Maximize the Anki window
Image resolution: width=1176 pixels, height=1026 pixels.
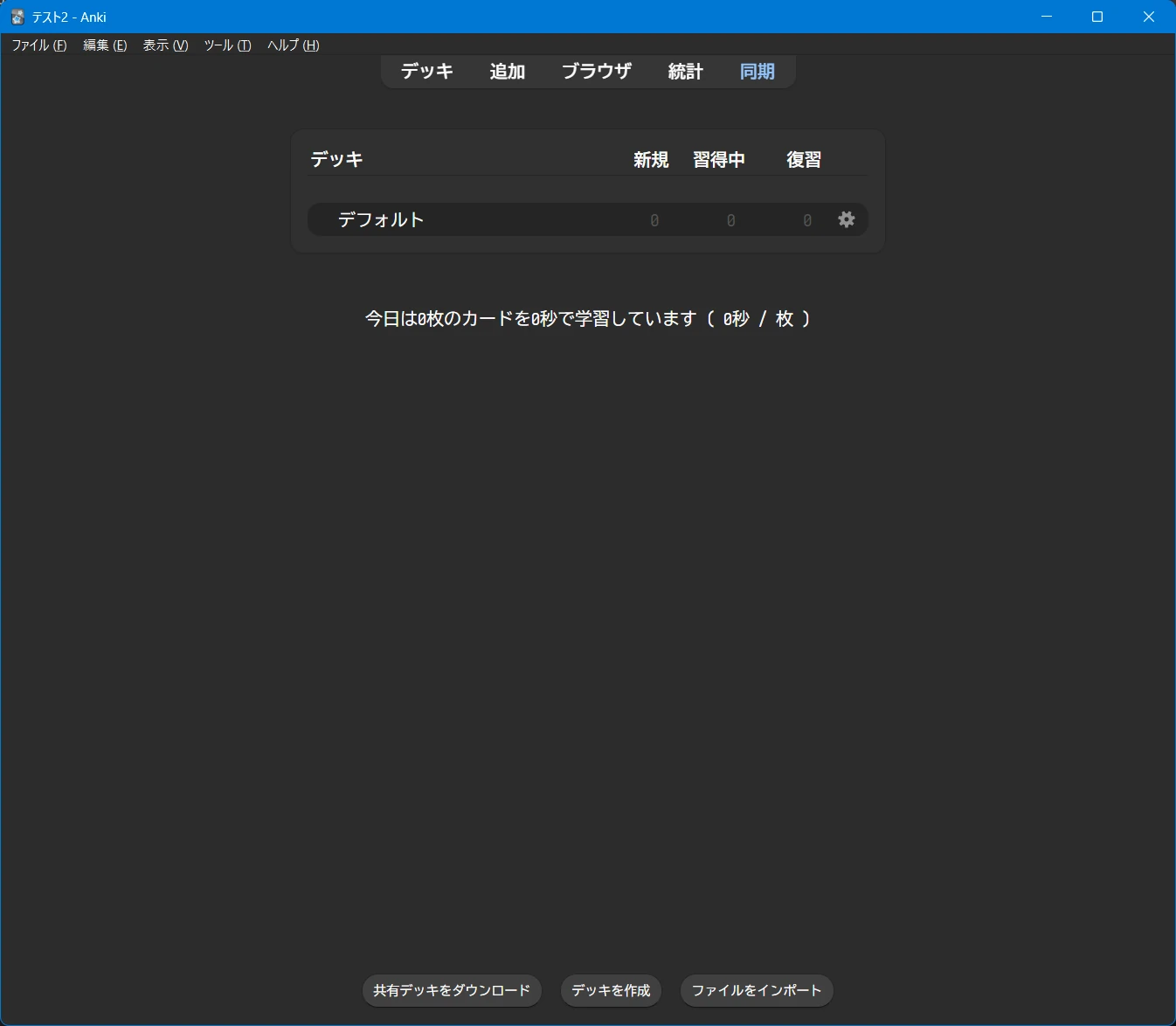click(x=1097, y=17)
